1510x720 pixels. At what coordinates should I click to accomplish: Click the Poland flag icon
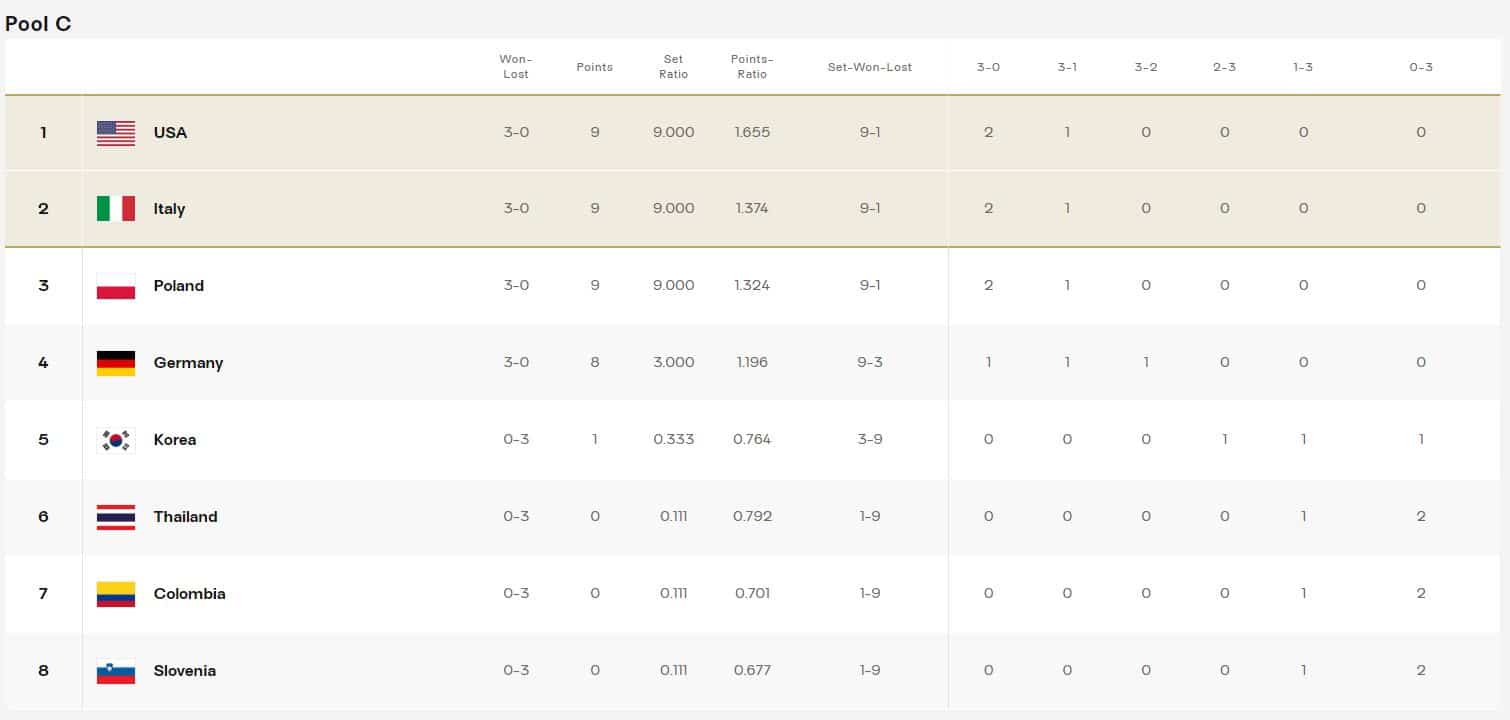(x=116, y=286)
